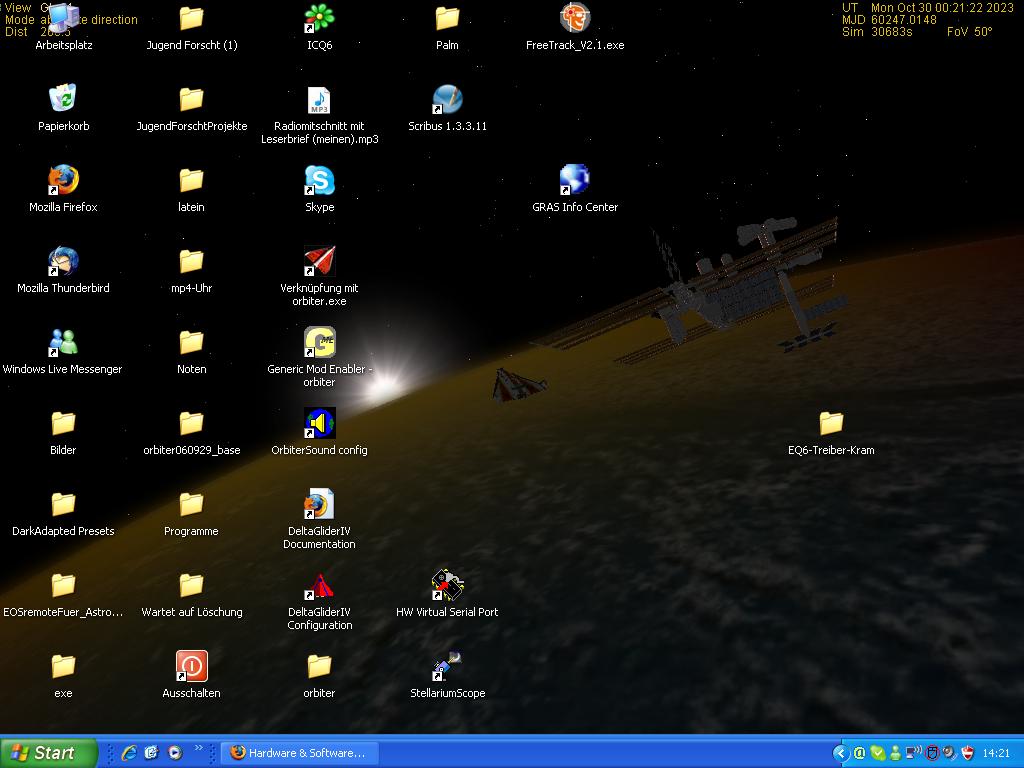Click the Papierkorb recycle bin
This screenshot has height=768, width=1024.
63,100
